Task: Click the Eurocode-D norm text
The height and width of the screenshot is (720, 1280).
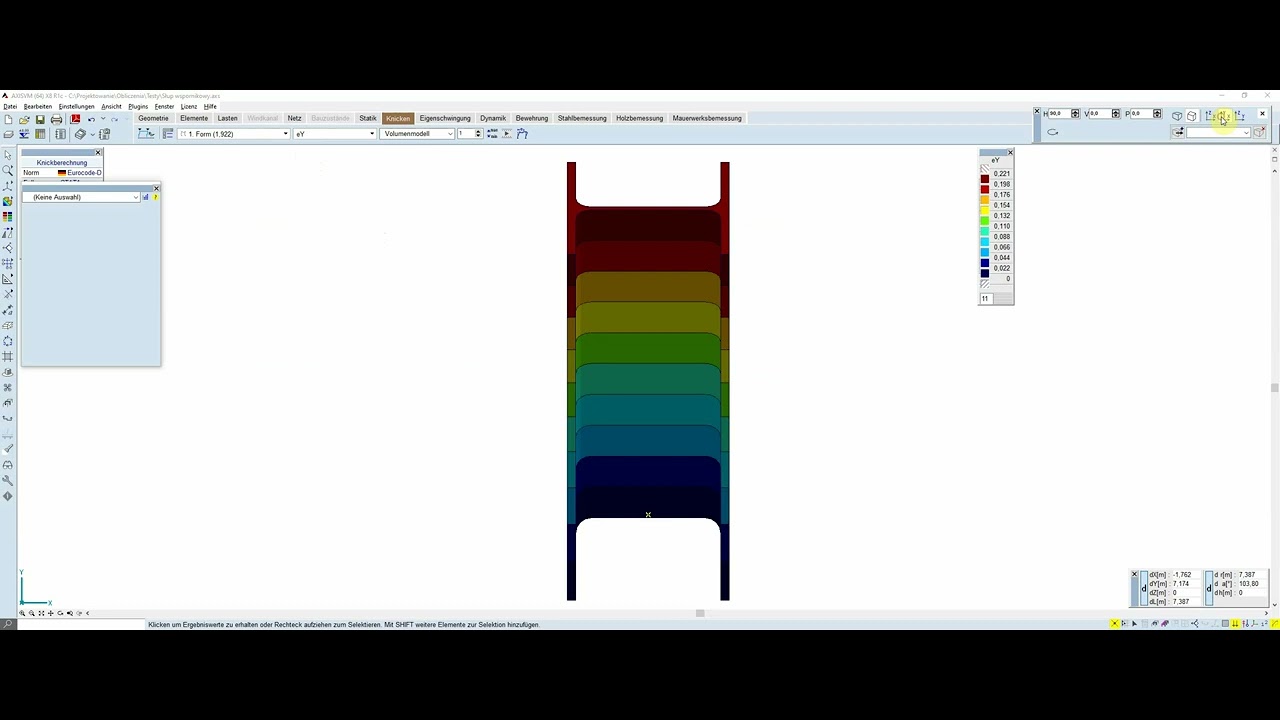Action: pyautogui.click(x=85, y=173)
